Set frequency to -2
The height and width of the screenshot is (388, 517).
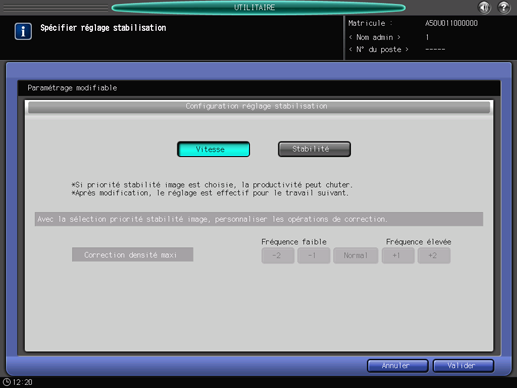[x=278, y=256]
